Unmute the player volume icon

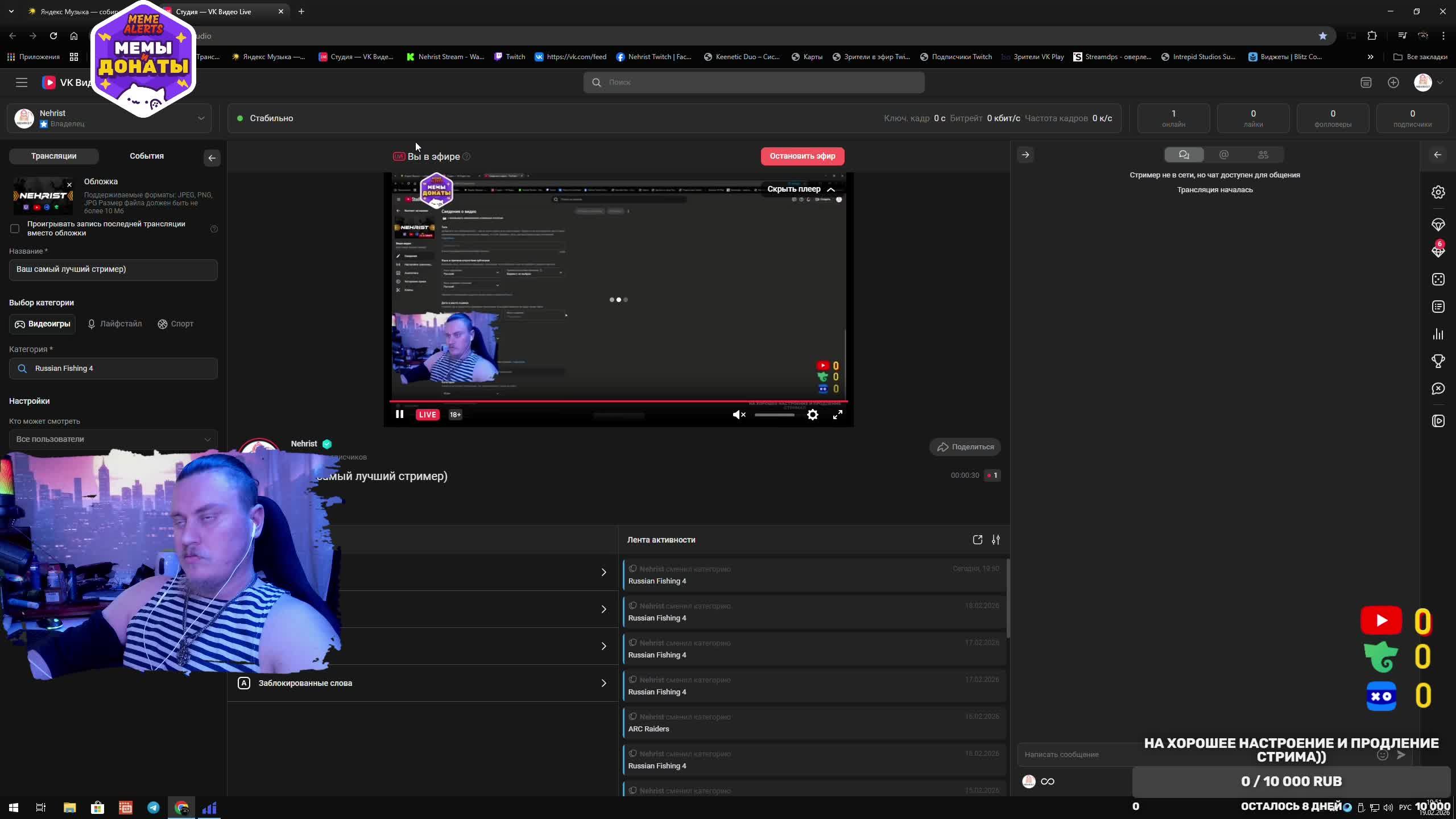click(739, 415)
